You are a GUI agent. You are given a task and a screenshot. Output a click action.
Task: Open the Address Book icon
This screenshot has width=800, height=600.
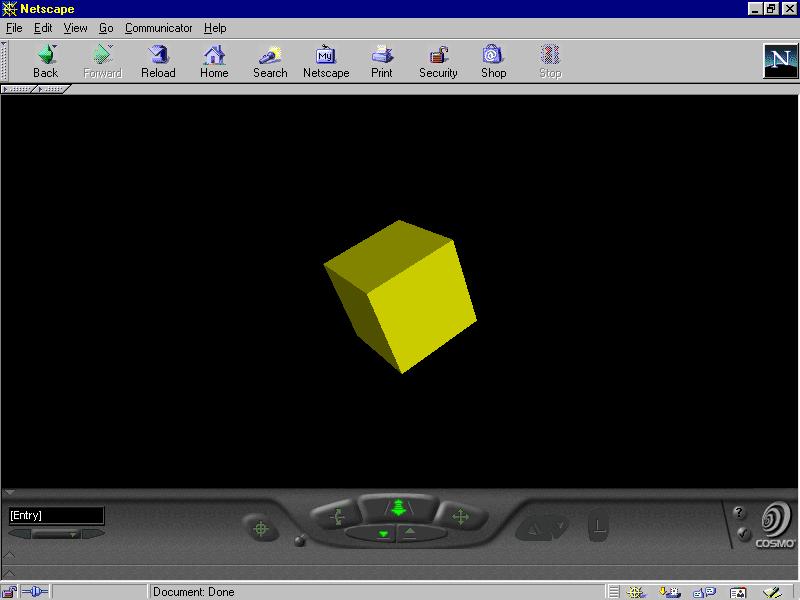(738, 592)
